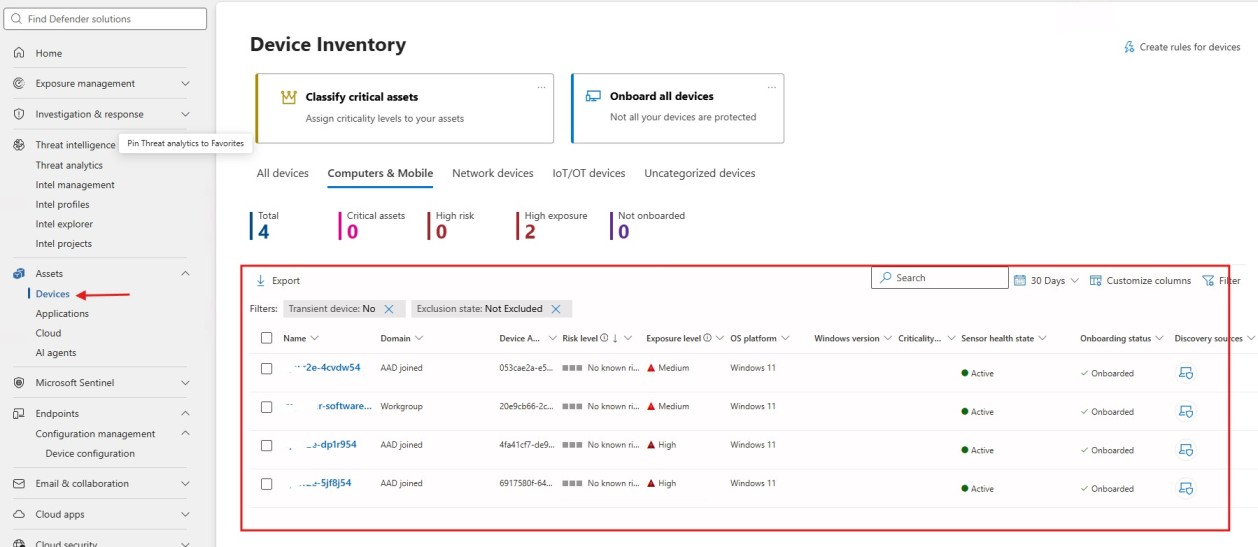The height and width of the screenshot is (547, 1258).
Task: Collapse the Endpoints section chevron
Action: tap(185, 413)
